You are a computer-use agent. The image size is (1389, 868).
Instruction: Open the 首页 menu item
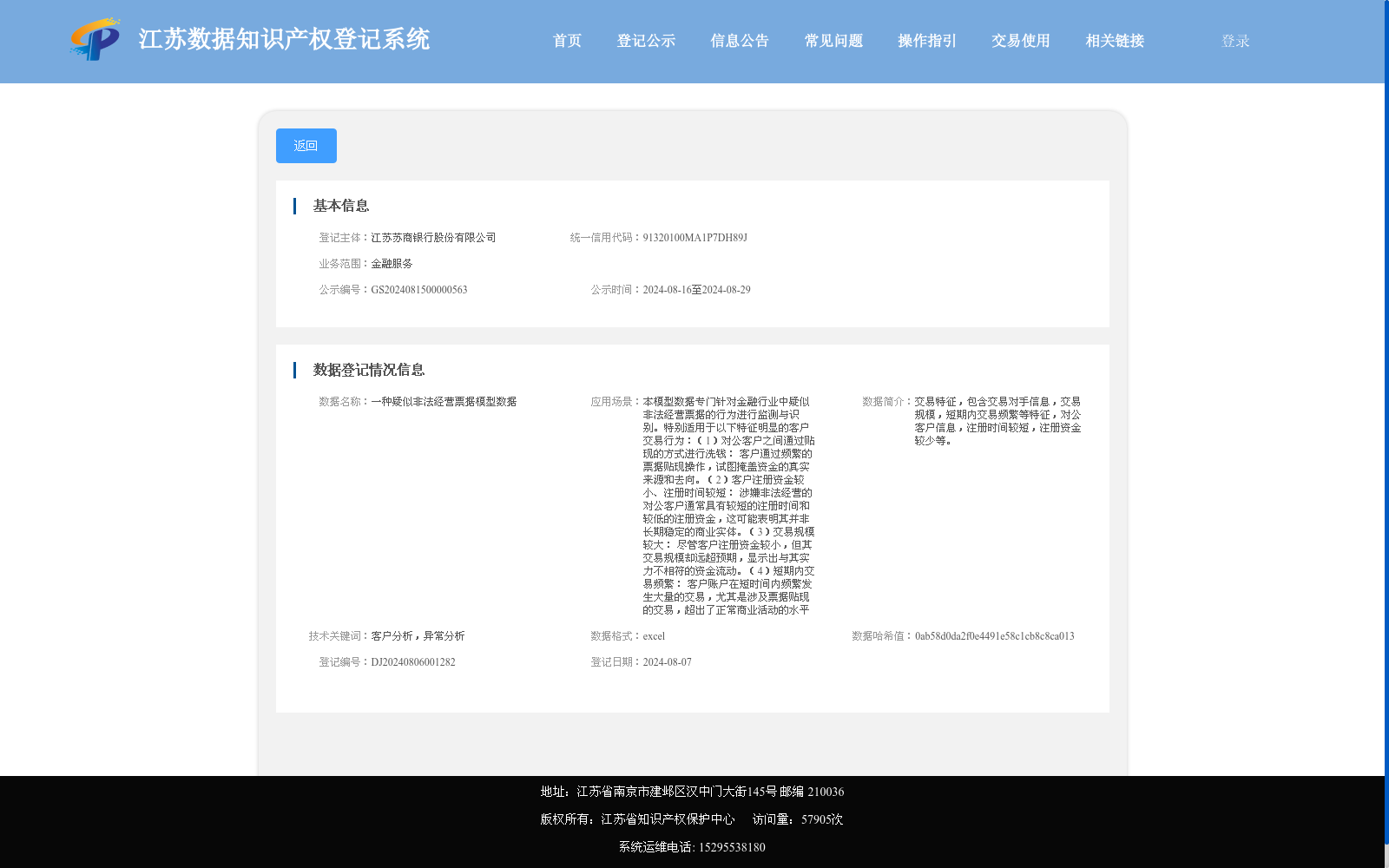click(567, 41)
